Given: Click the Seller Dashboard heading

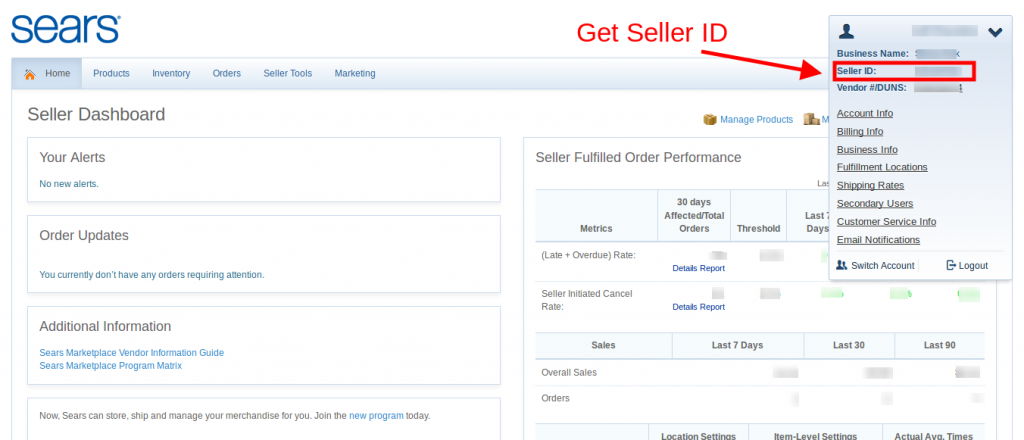Looking at the screenshot, I should pos(96,114).
